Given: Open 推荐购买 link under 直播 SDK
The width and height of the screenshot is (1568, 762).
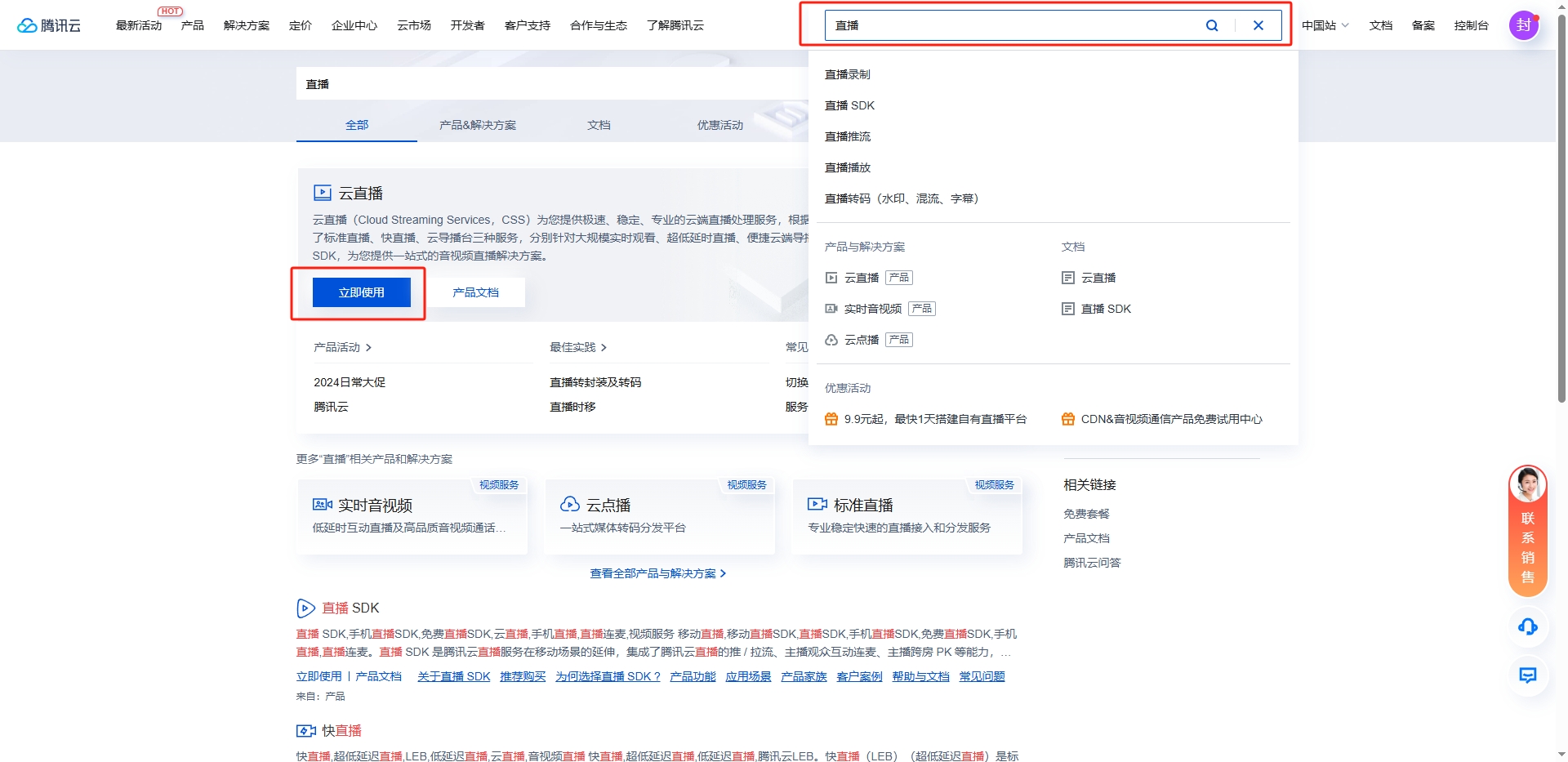Looking at the screenshot, I should pos(523,676).
